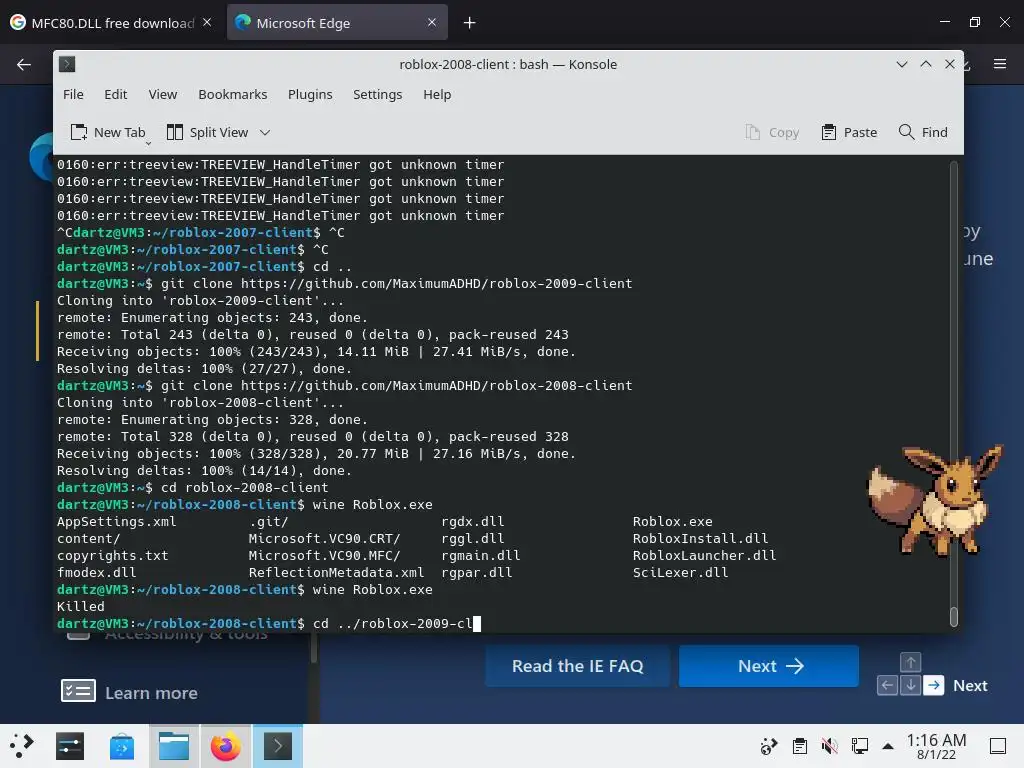Screen dimensions: 1024x768
Task: Open the clock showing 1:16 AM
Action: [x=936, y=746]
